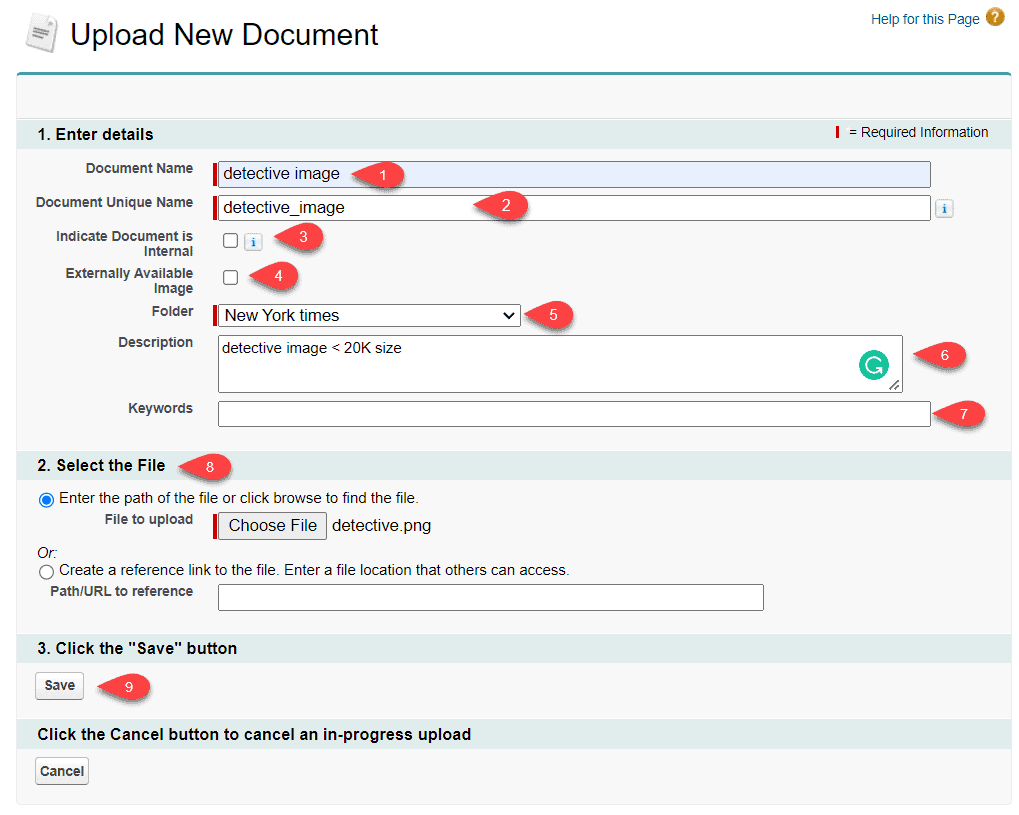Screen dimensions: 1019x815
Task: Click the Path/URL to reference field
Action: 490,597
